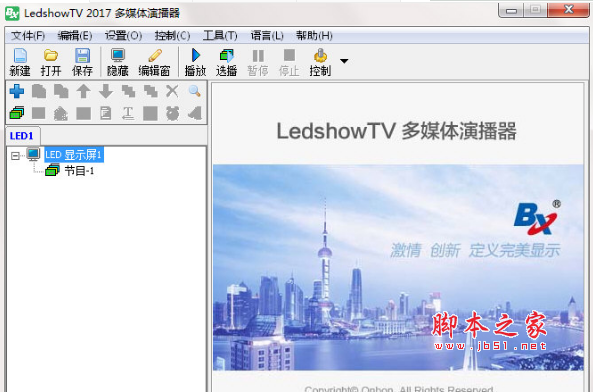
Task: Click the greyed copy icon beside the blue plus
Action: [39, 91]
